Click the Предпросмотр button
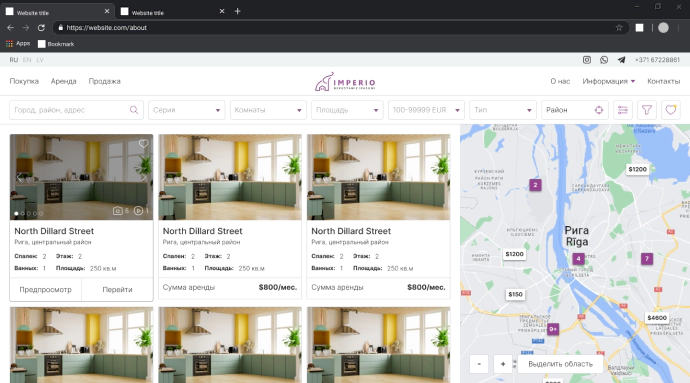 coord(45,290)
